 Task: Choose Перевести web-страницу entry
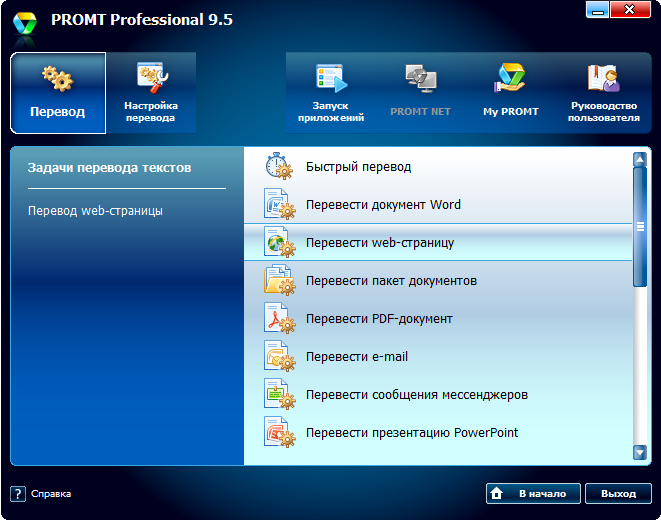coord(438,242)
